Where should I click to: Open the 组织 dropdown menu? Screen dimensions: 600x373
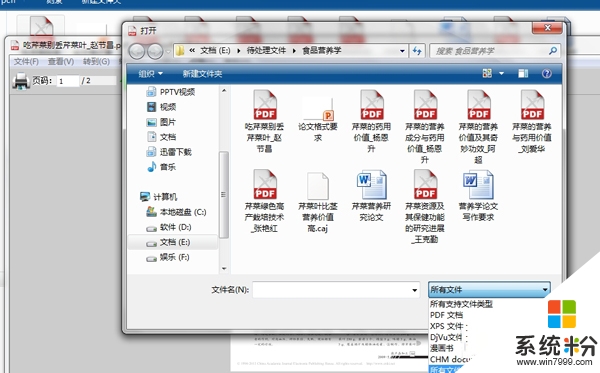click(150, 73)
